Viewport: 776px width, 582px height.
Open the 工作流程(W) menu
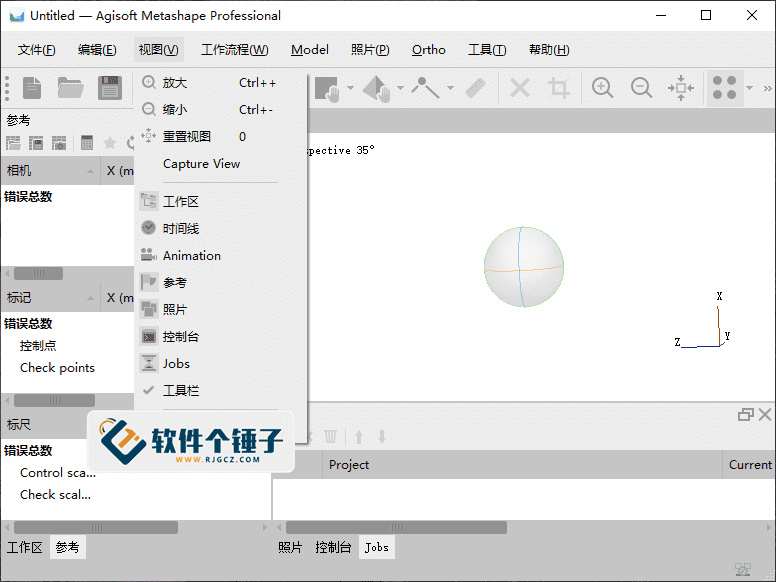click(x=235, y=50)
